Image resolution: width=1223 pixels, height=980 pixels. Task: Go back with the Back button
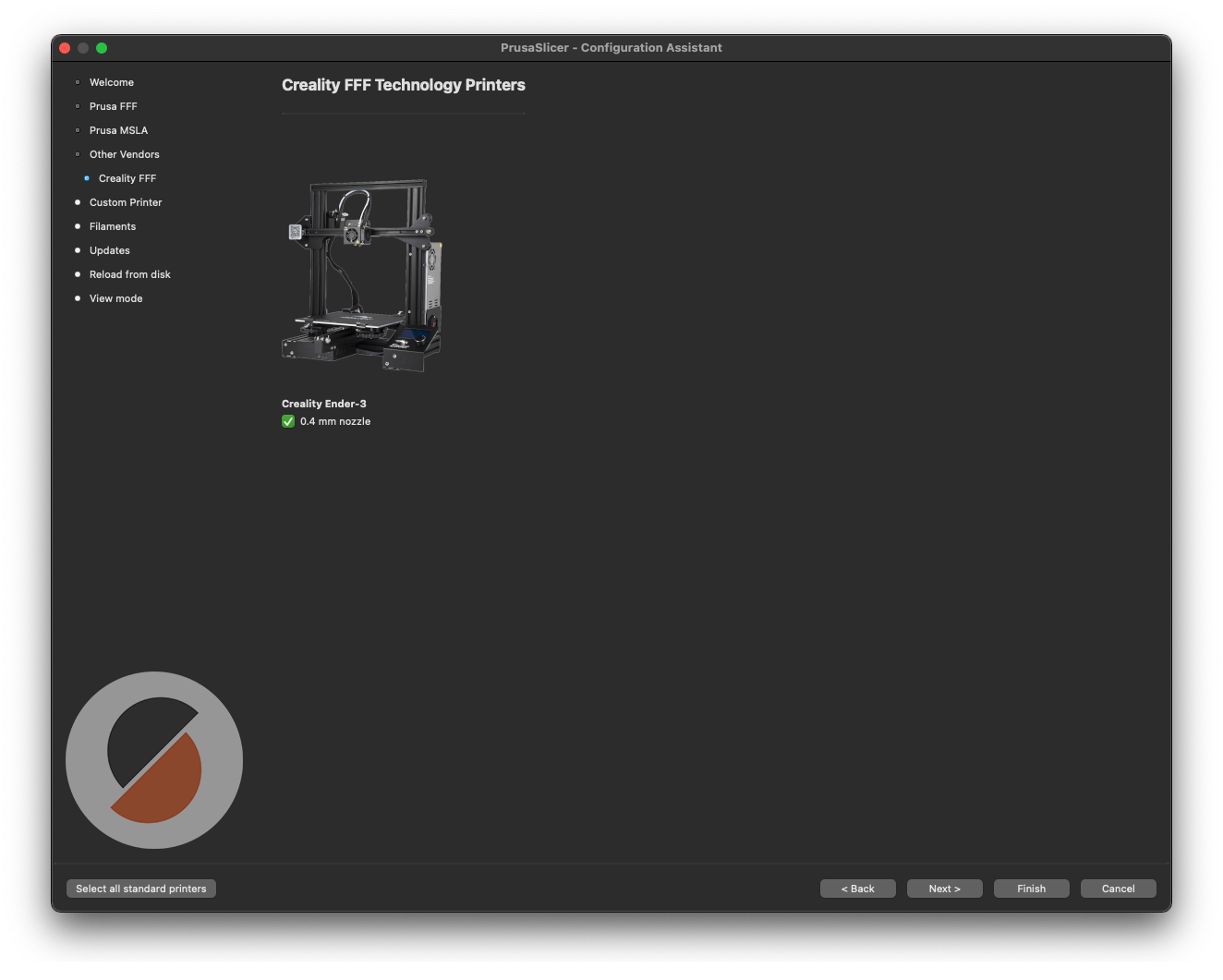click(x=858, y=889)
